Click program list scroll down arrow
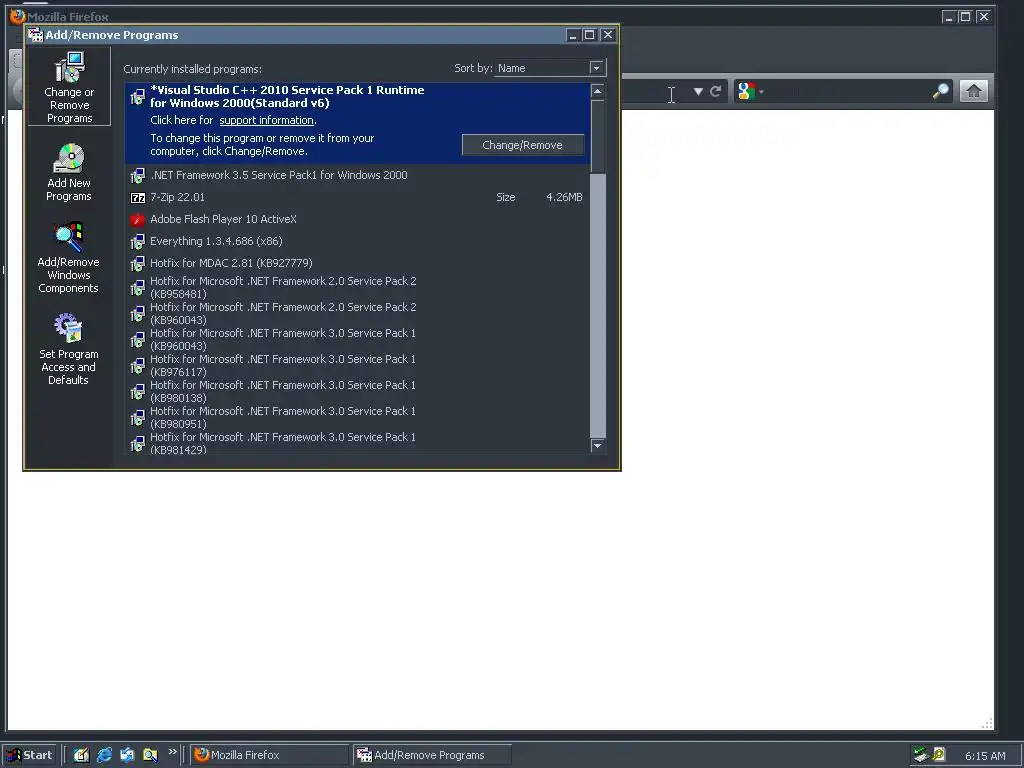The height and width of the screenshot is (768, 1024). coord(598,445)
